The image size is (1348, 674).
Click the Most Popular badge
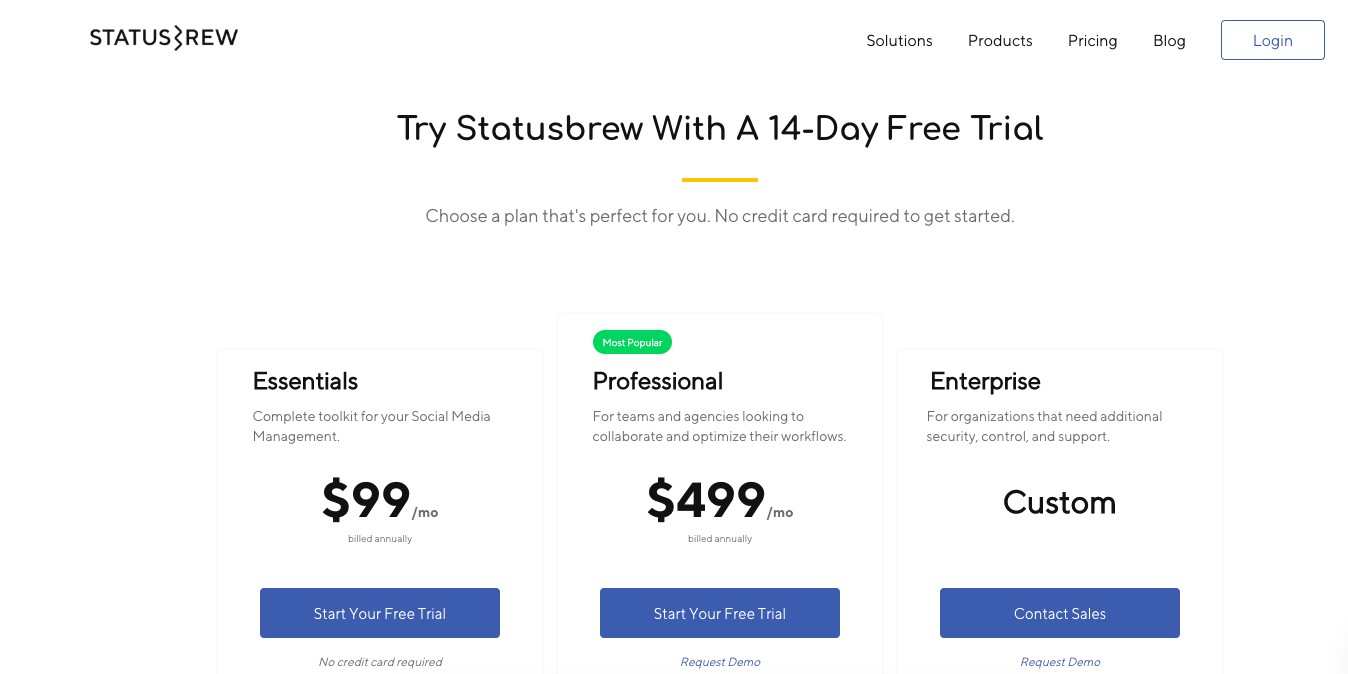[632, 342]
